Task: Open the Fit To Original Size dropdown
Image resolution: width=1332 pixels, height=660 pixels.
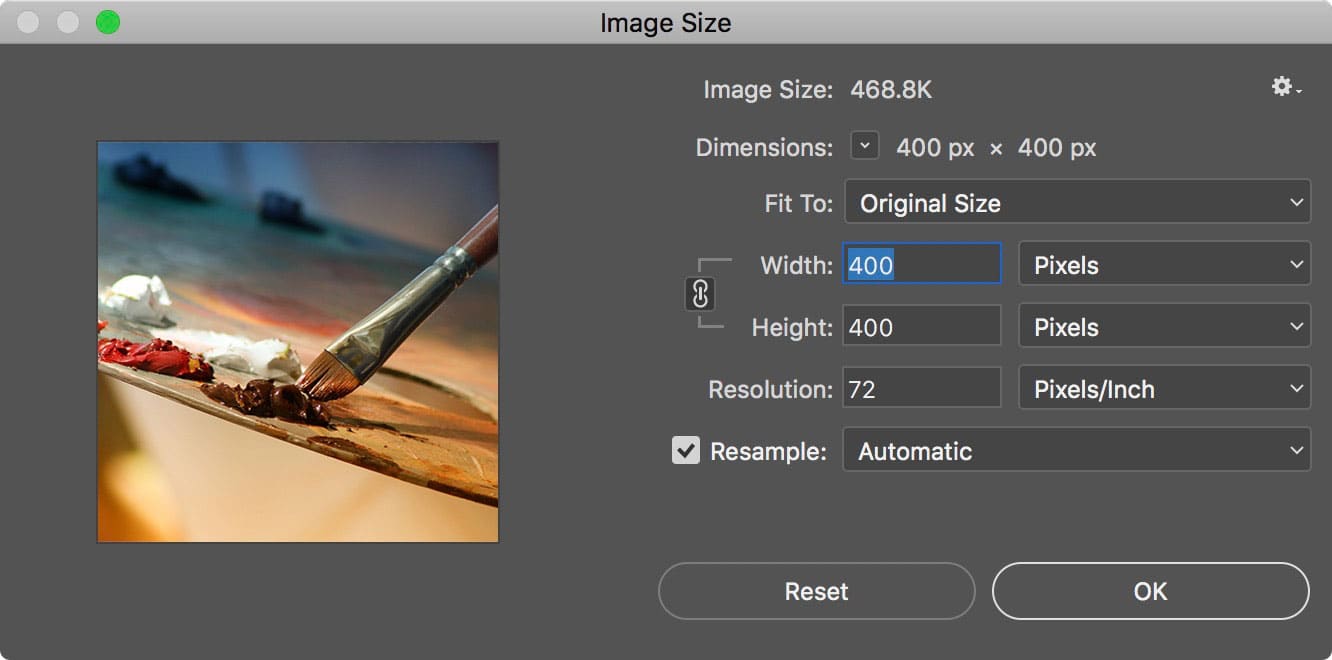Action: coord(1077,203)
